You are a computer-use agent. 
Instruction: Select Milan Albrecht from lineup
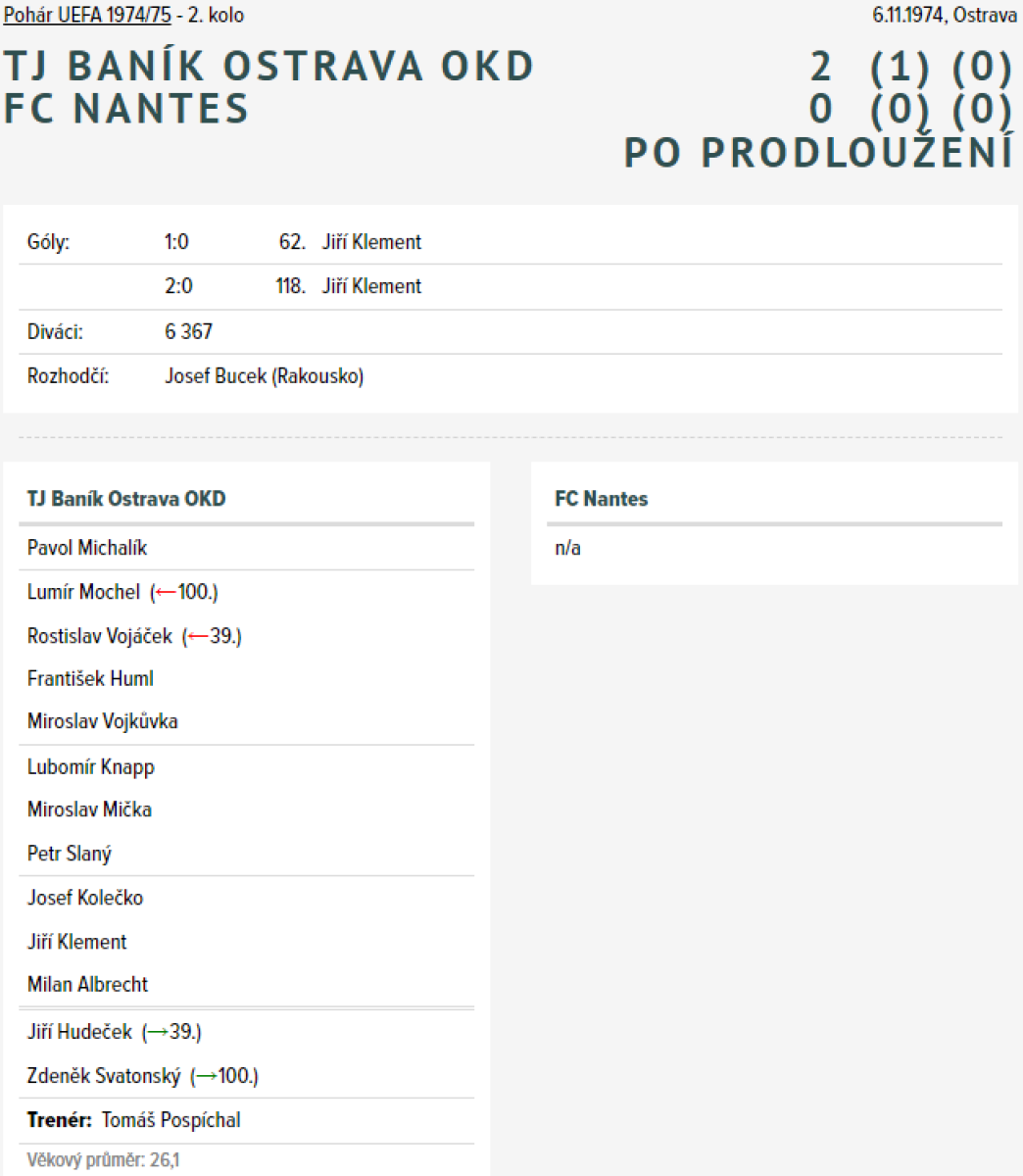point(87,985)
